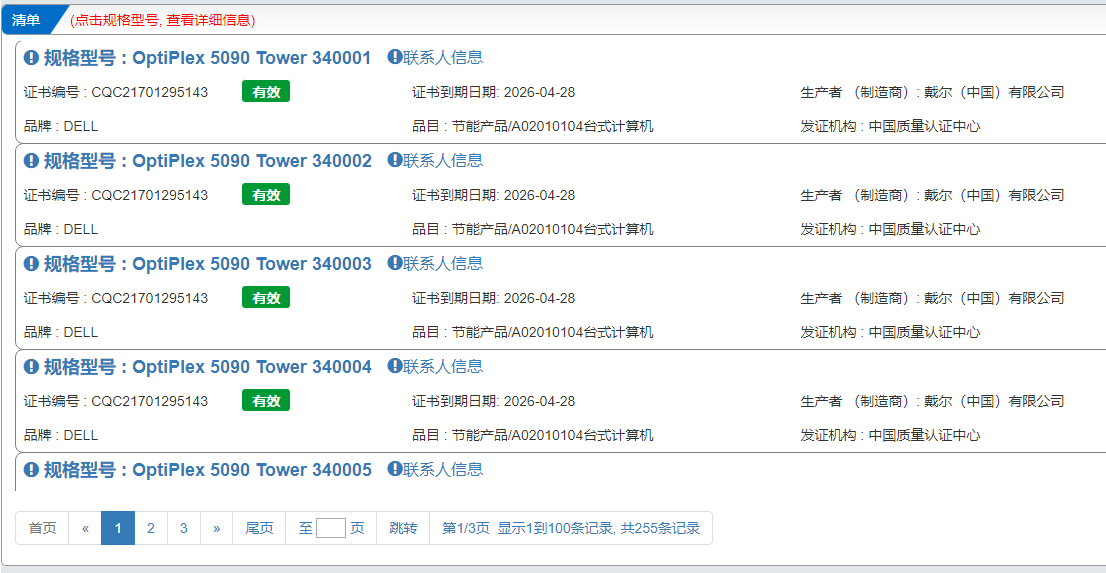Select page 1 in pagination
This screenshot has height=573, width=1106.
coord(118,528)
